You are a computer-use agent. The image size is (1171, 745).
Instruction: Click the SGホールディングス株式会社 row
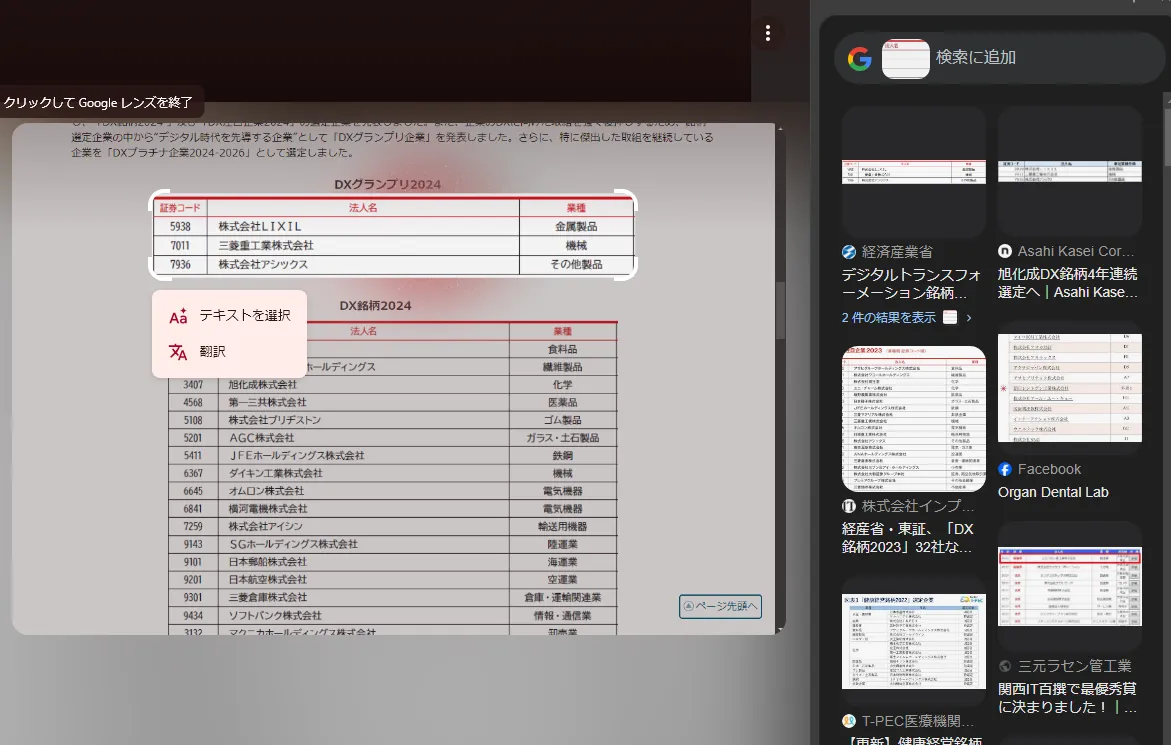click(393, 544)
